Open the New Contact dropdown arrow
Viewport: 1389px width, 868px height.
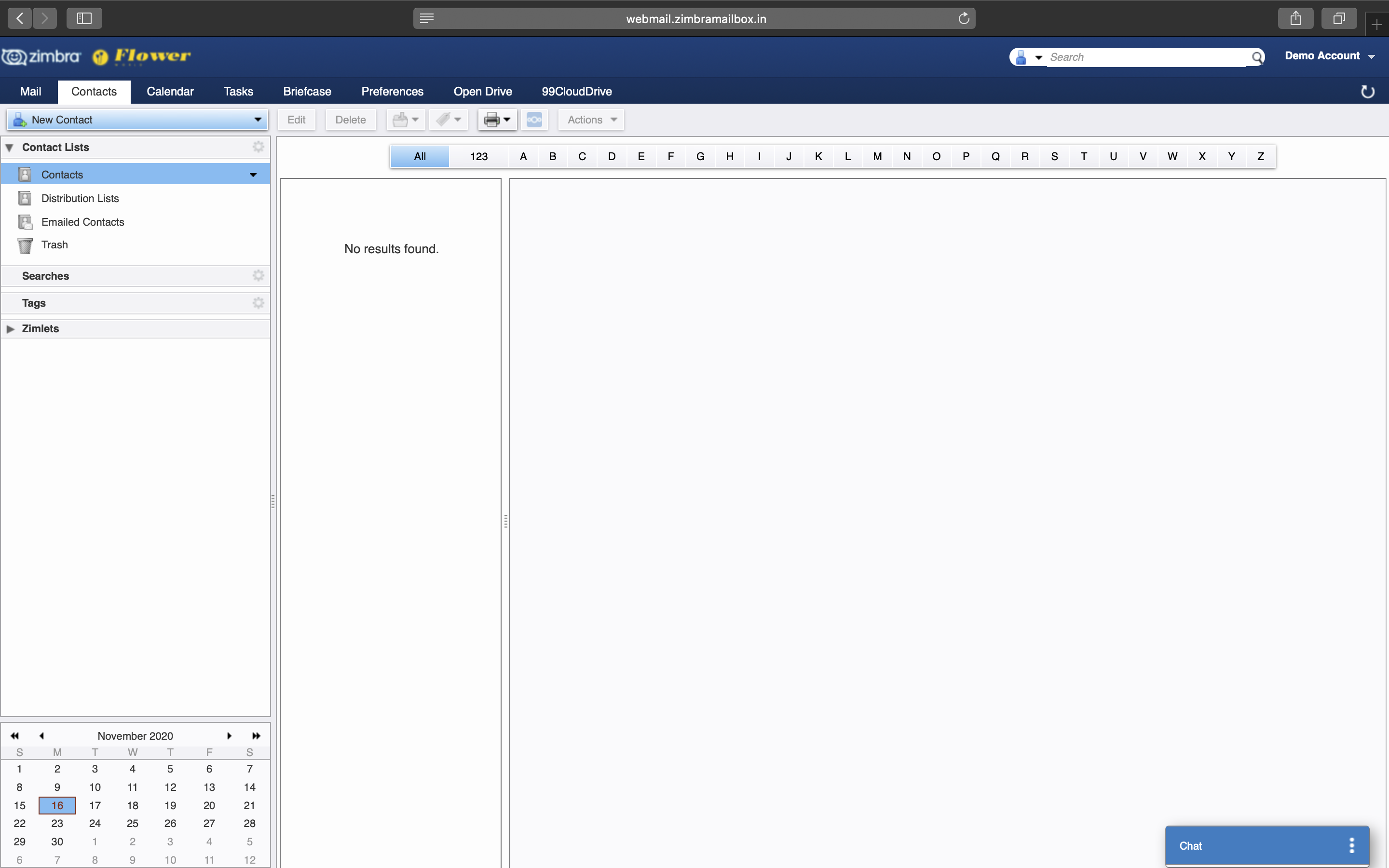(x=257, y=120)
